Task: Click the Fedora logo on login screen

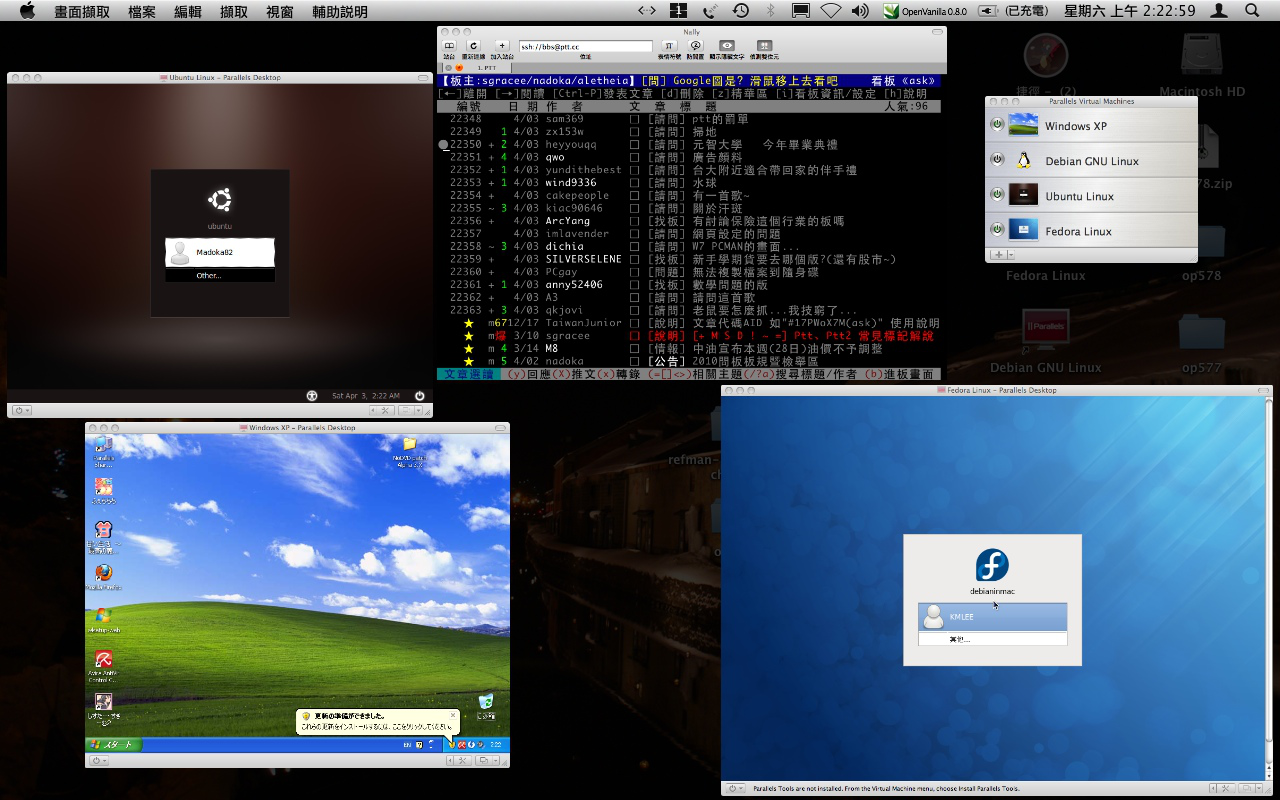Action: tap(992, 565)
